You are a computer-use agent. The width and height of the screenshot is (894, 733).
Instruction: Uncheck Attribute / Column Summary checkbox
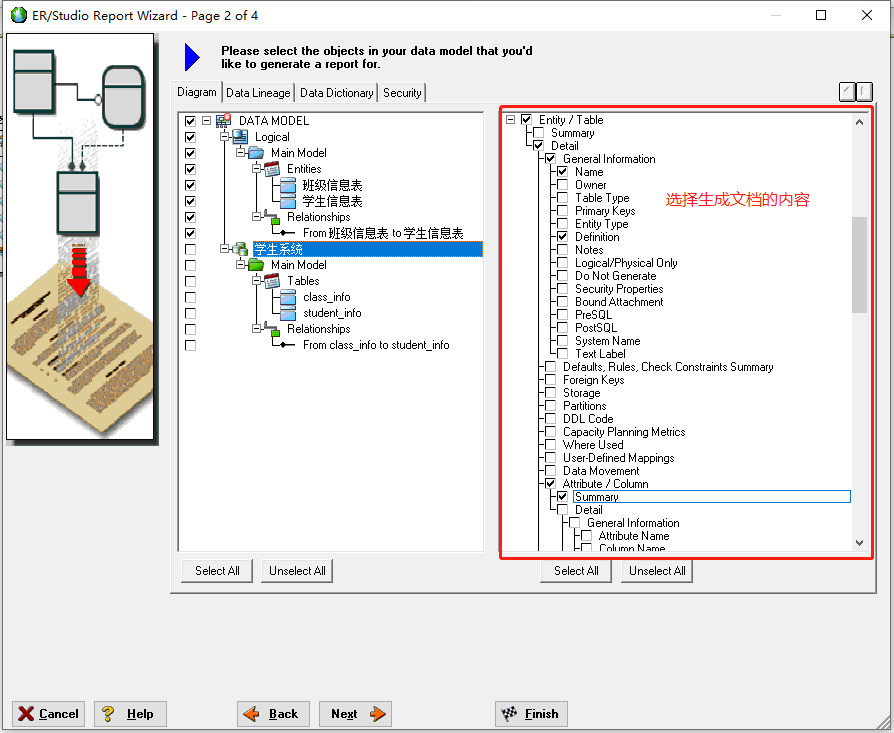click(x=562, y=496)
